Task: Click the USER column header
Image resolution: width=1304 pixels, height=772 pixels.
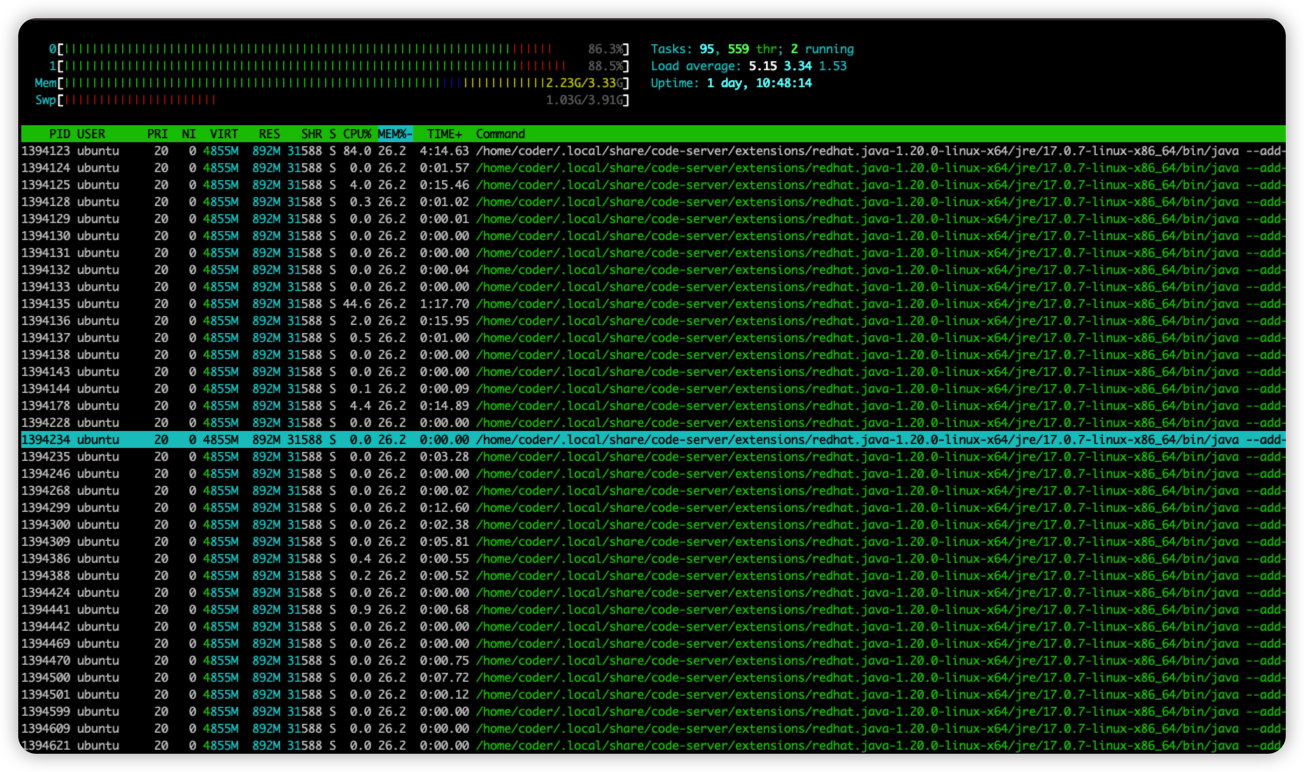Action: coord(91,134)
